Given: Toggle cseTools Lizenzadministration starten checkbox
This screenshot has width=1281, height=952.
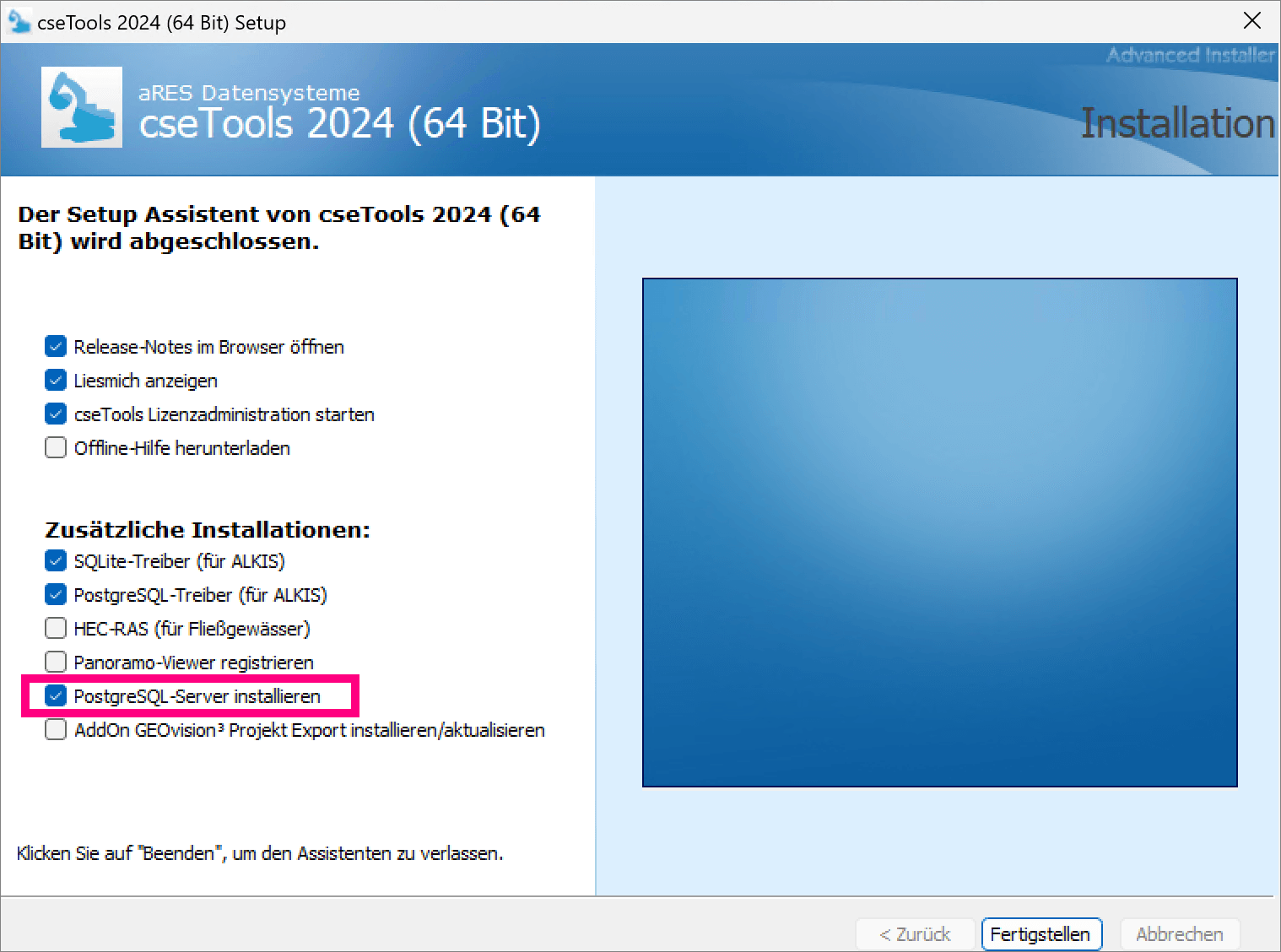Looking at the screenshot, I should [56, 414].
